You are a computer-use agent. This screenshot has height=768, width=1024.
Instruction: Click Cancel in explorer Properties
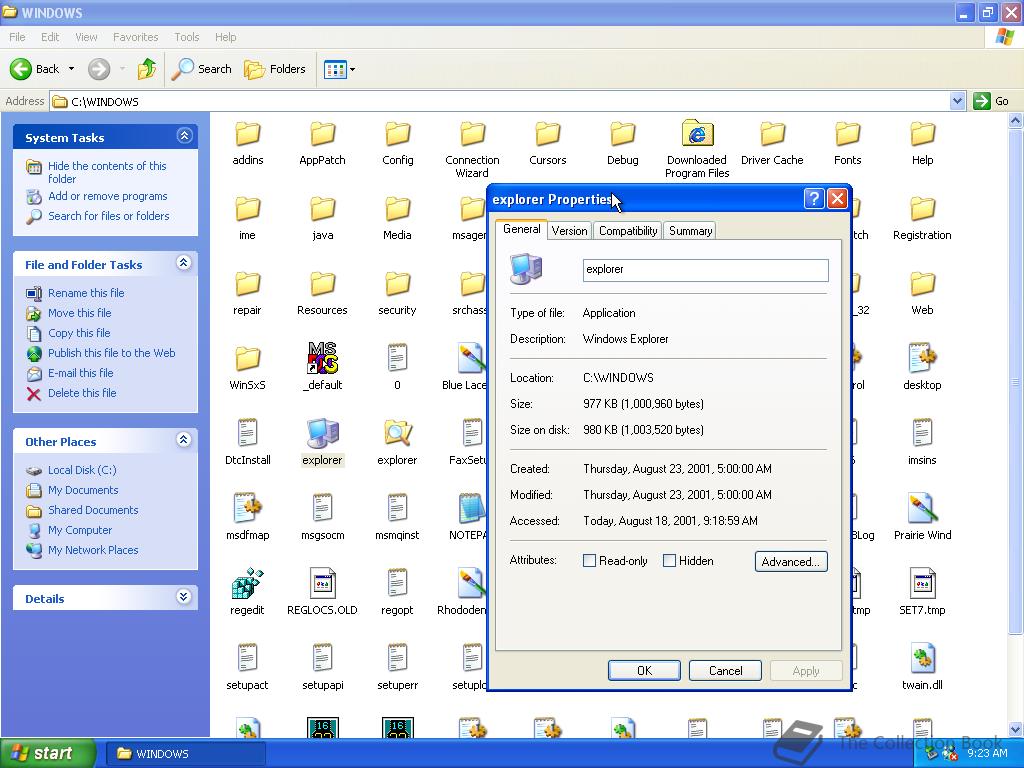point(726,671)
